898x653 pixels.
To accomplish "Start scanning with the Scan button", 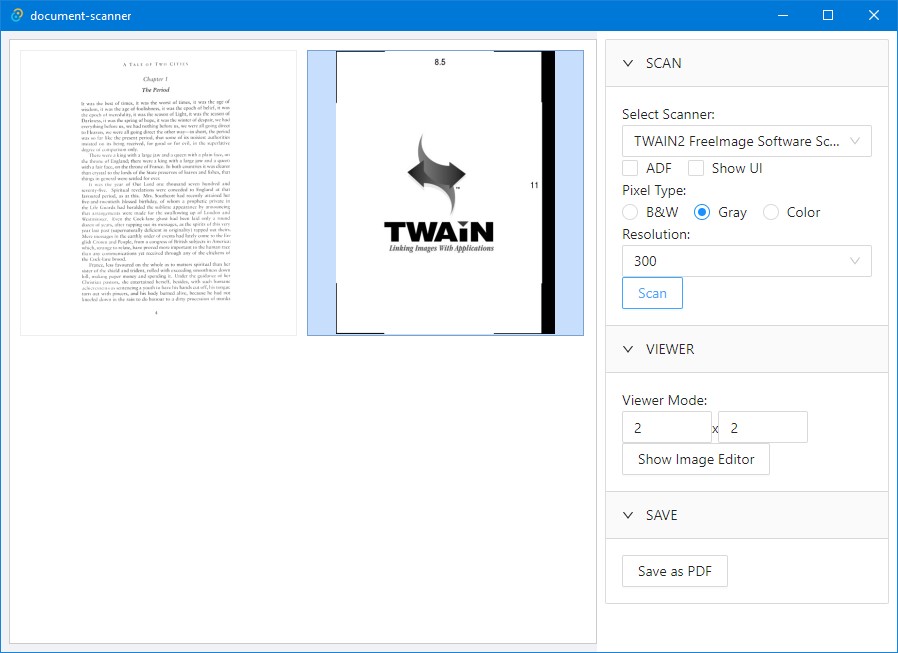I will pyautogui.click(x=652, y=293).
